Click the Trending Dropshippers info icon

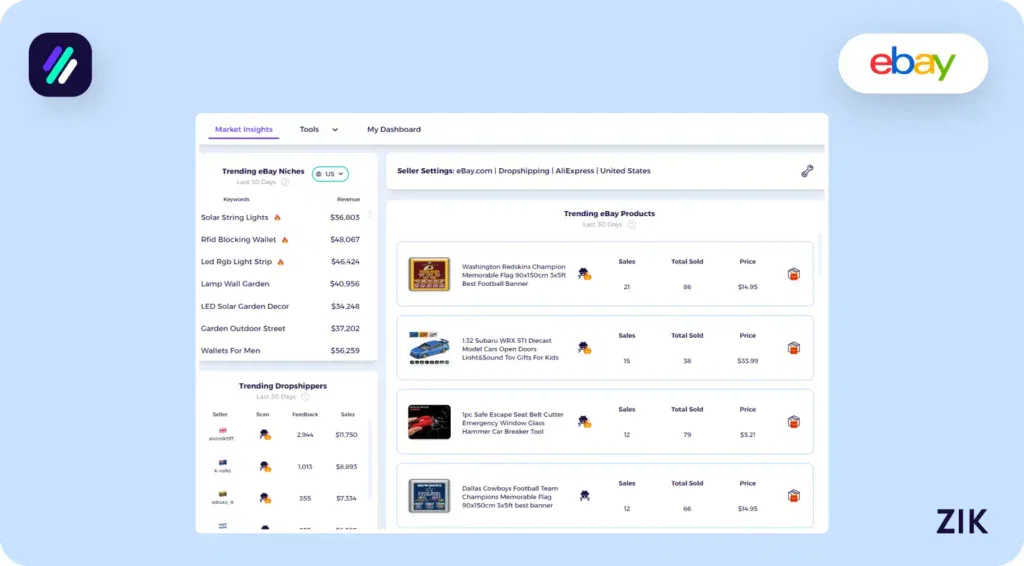point(305,397)
